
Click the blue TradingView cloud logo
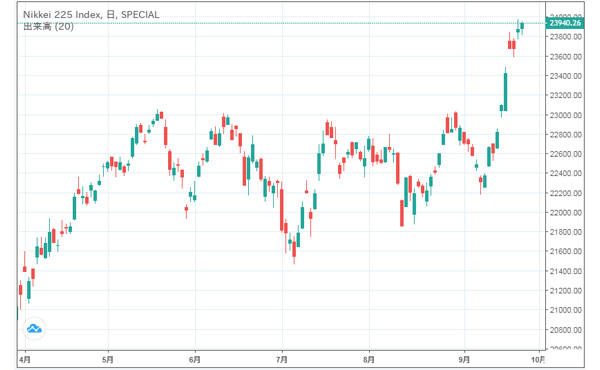(34, 329)
